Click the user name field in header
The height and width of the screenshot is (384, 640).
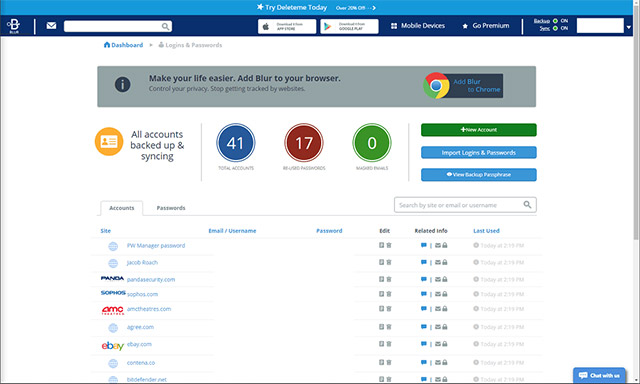pos(600,26)
